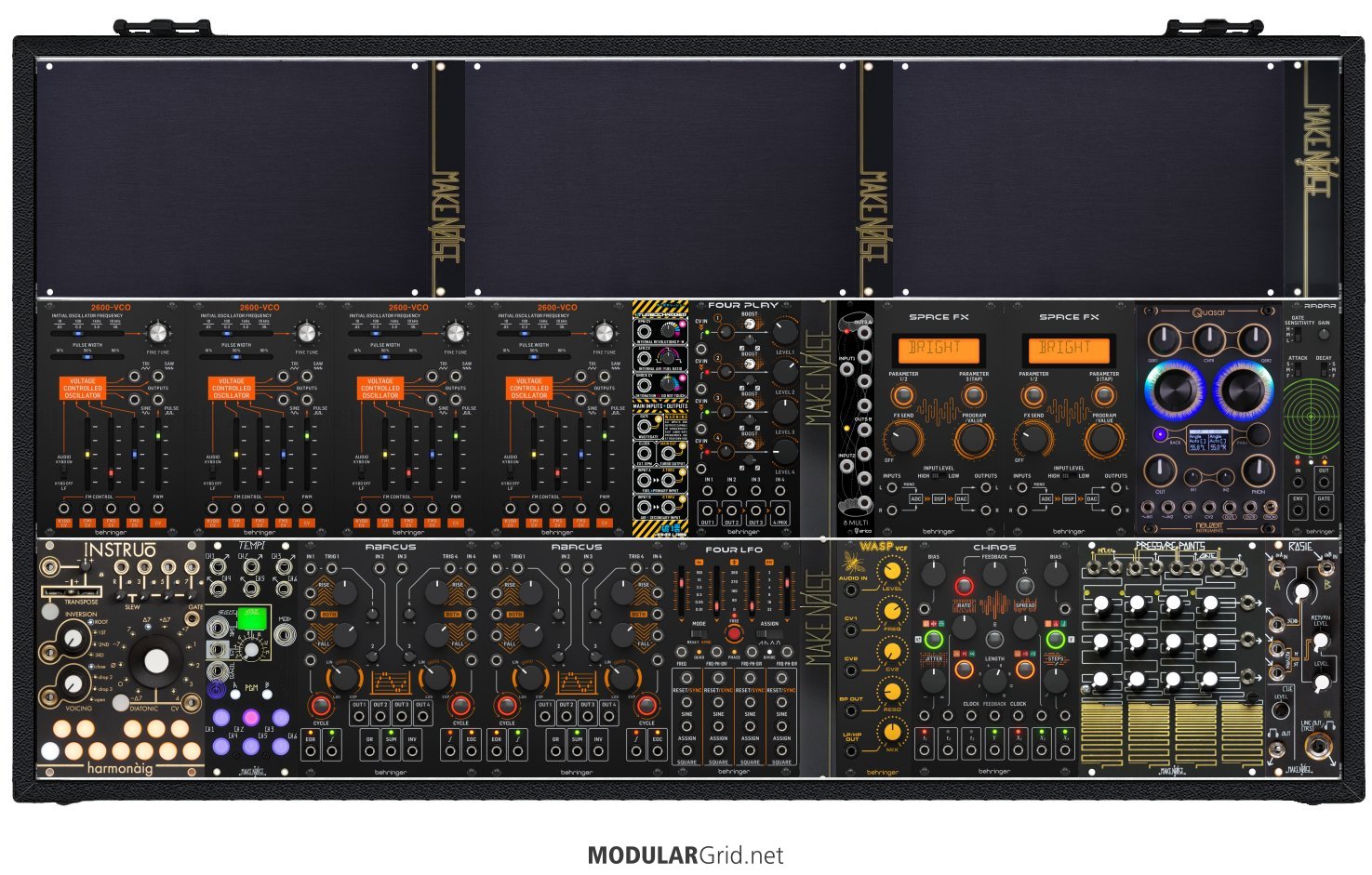Move the first 2600-VCO Pulse Width slider

tap(87, 357)
